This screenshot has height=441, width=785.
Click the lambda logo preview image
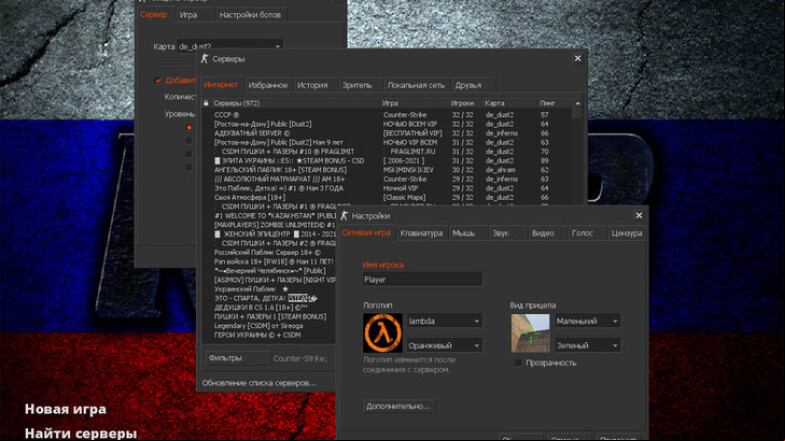pyautogui.click(x=382, y=333)
